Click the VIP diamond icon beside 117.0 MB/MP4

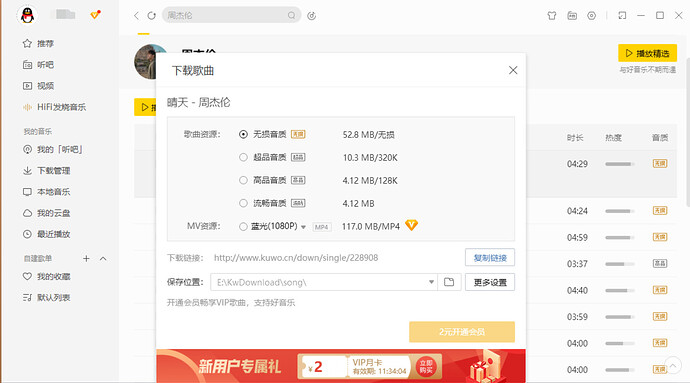coord(411,225)
